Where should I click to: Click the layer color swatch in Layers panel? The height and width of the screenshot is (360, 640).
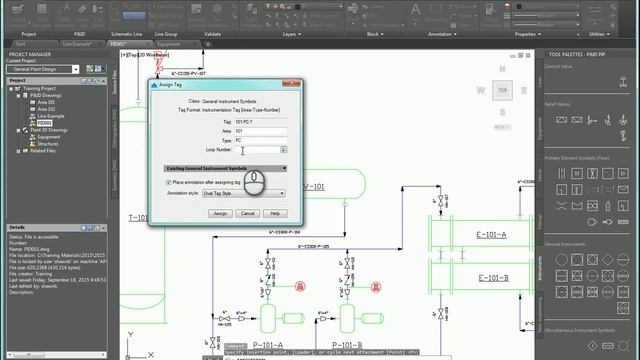[x=298, y=7]
